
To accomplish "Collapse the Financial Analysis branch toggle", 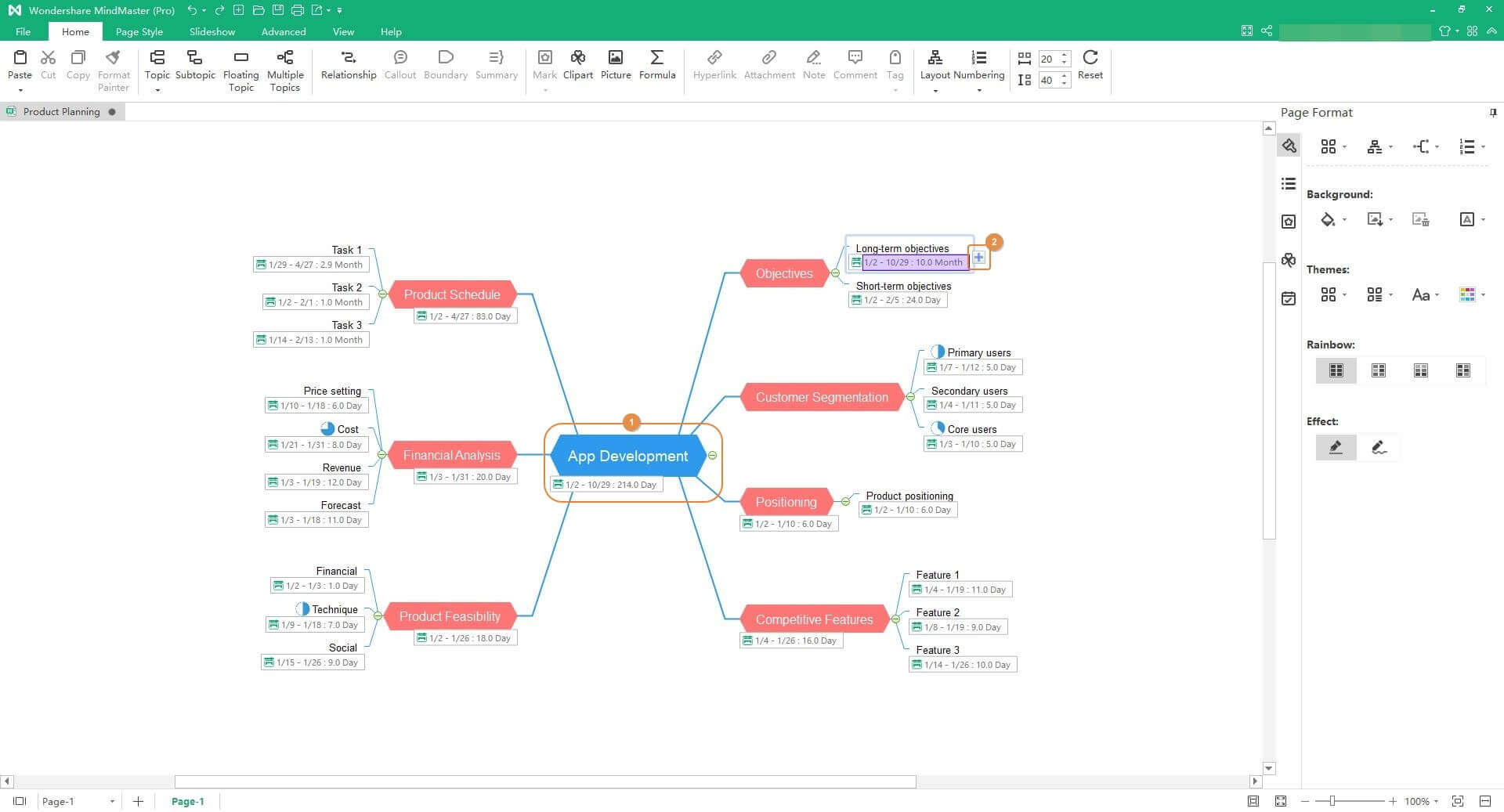I will 381,455.
